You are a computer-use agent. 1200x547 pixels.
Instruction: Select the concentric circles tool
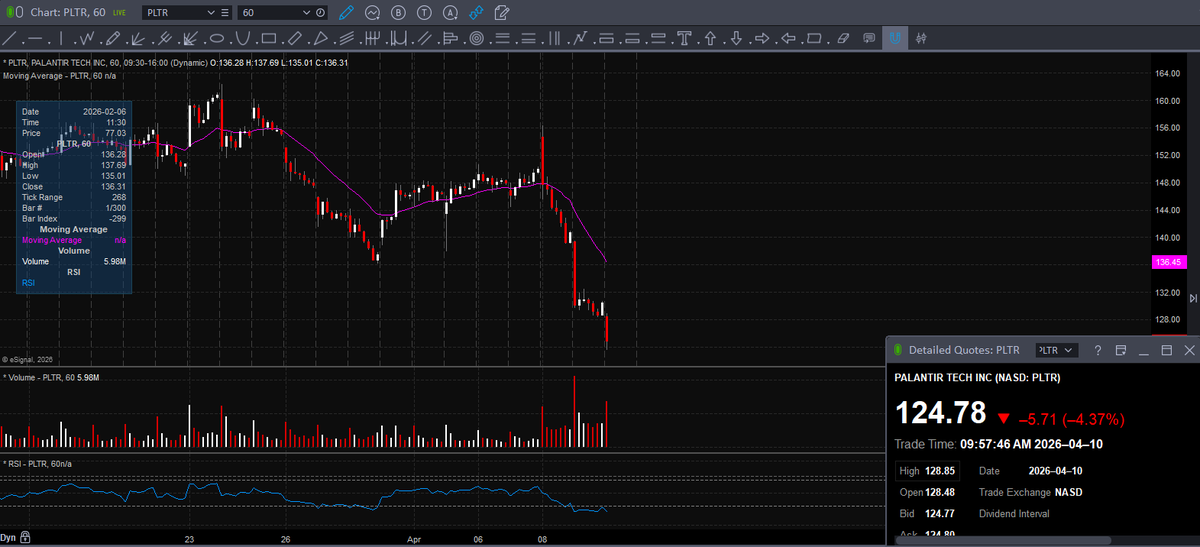[x=476, y=38]
